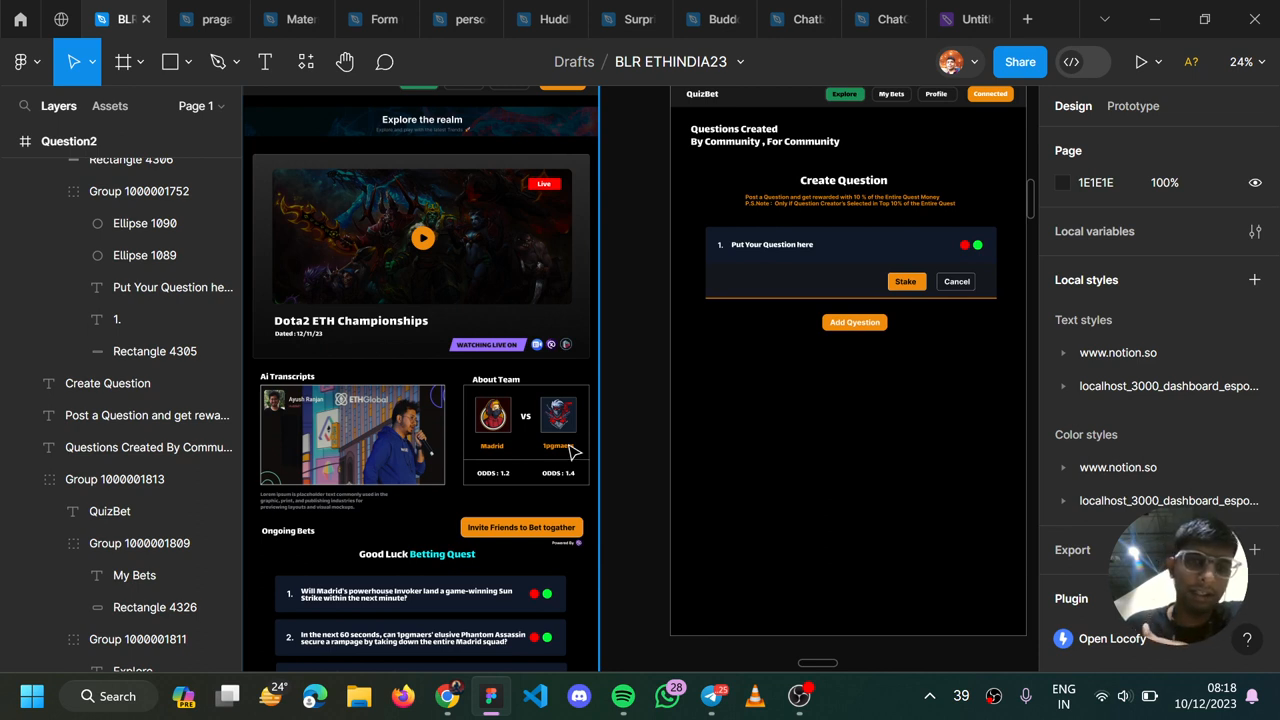Expand localhost_3000_dashboard text styles group
Viewport: 1280px width, 720px height.
[1063, 386]
